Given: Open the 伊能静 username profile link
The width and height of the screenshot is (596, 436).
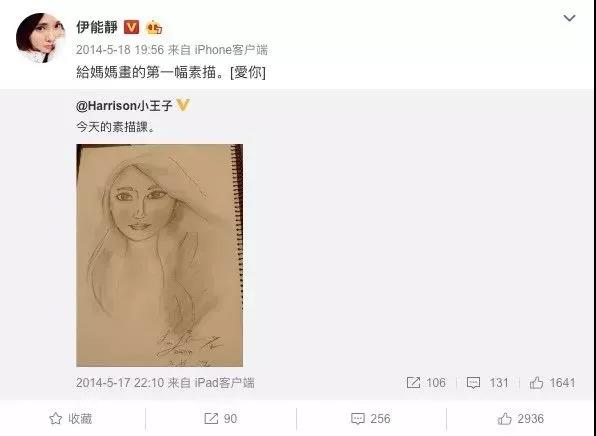Looking at the screenshot, I should (x=97, y=27).
